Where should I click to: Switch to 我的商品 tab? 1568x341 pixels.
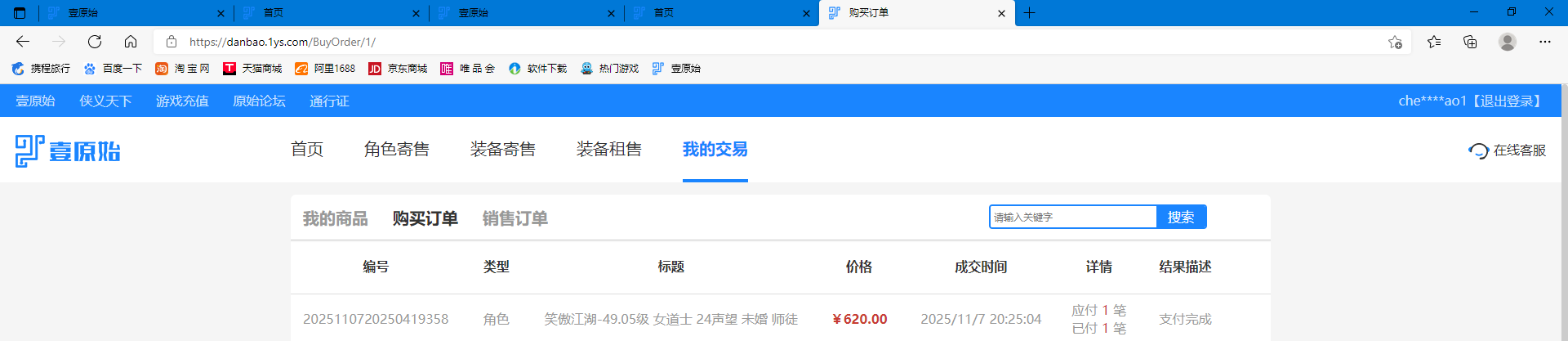click(x=335, y=218)
